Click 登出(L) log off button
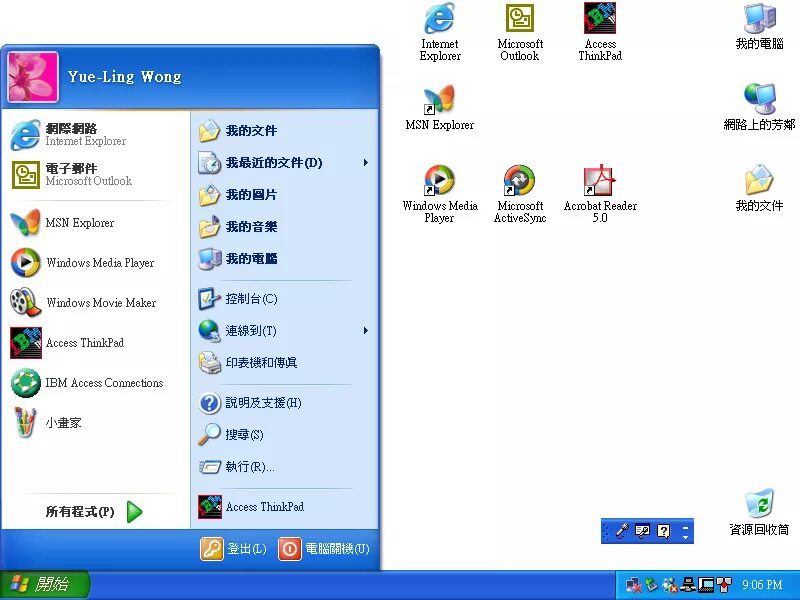800x600 pixels. (x=233, y=549)
